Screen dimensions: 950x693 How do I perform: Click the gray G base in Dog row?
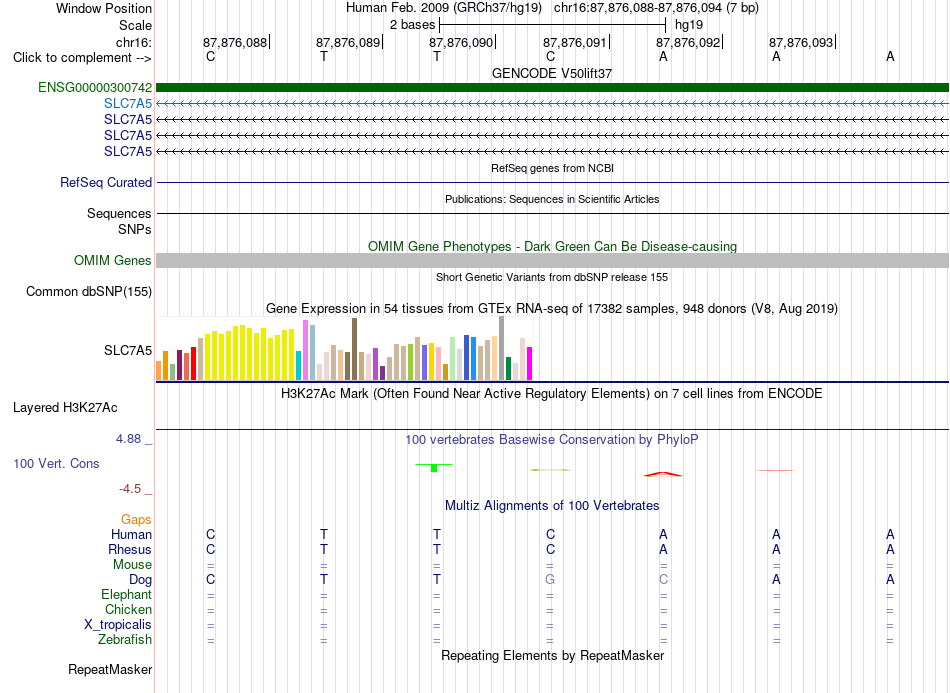(x=550, y=579)
